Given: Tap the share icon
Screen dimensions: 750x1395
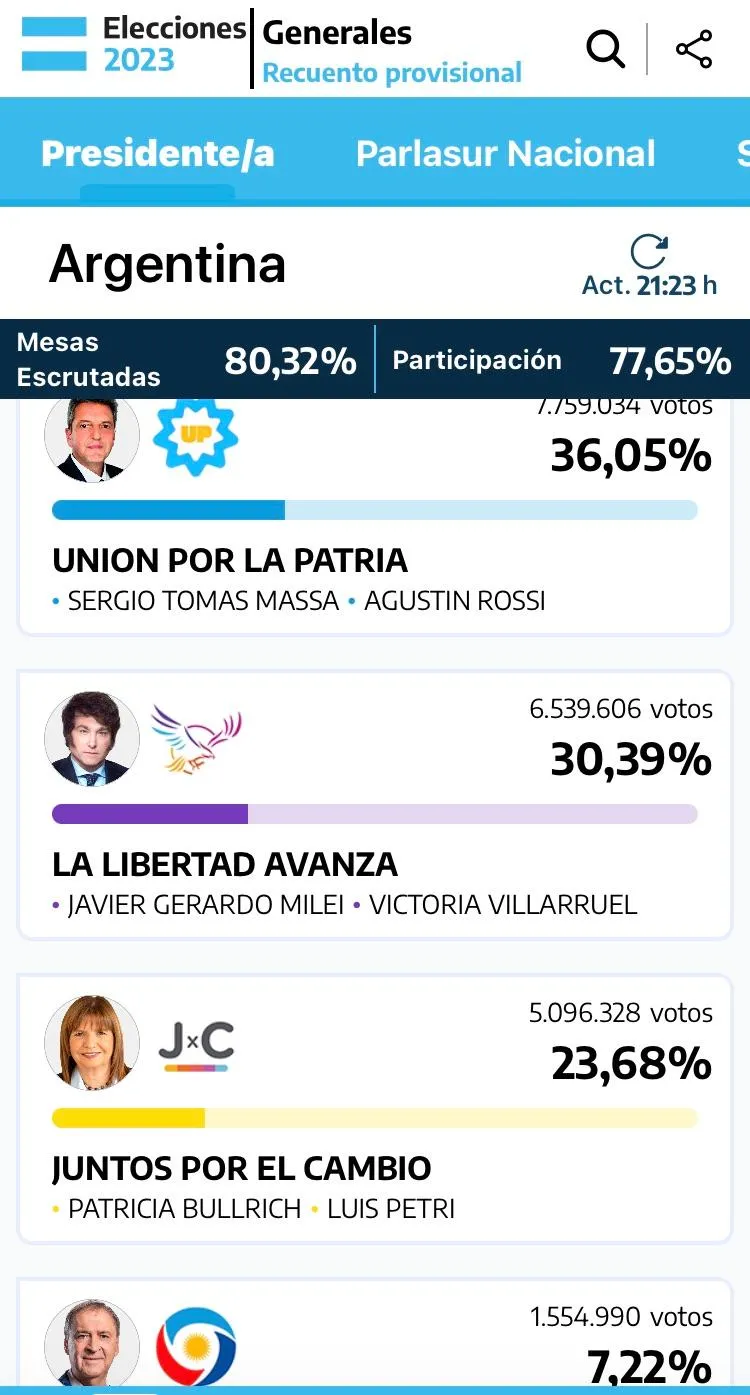Looking at the screenshot, I should [694, 49].
